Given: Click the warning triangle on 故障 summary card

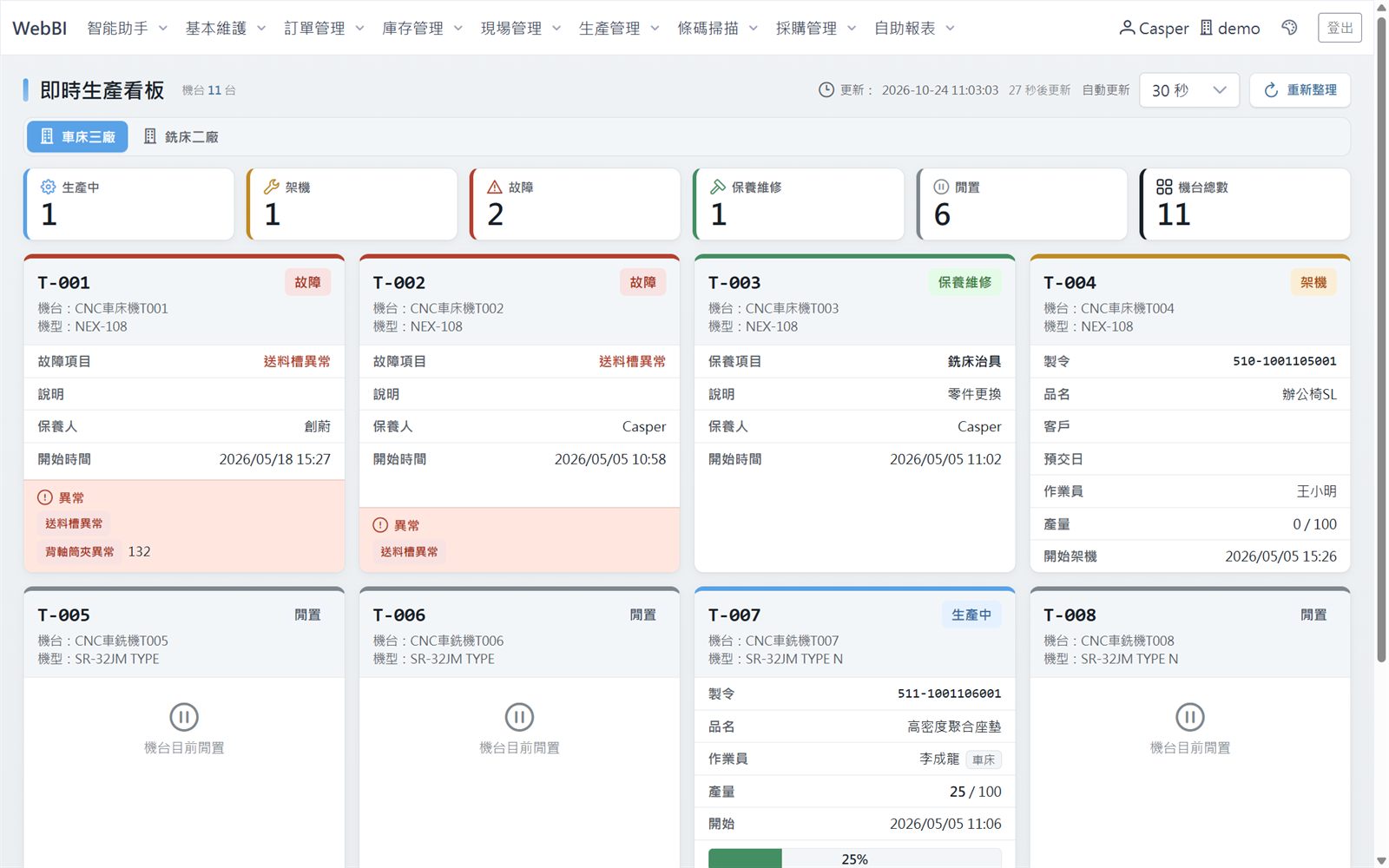Looking at the screenshot, I should (x=495, y=187).
